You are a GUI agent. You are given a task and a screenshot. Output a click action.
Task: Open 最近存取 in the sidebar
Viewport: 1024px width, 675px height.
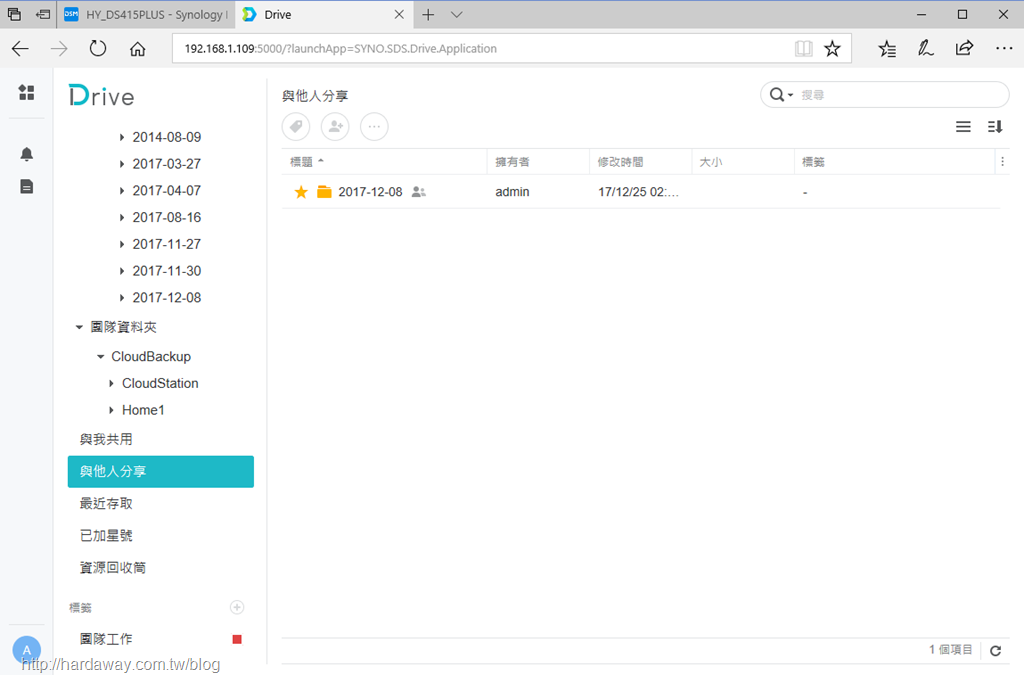[x=106, y=503]
